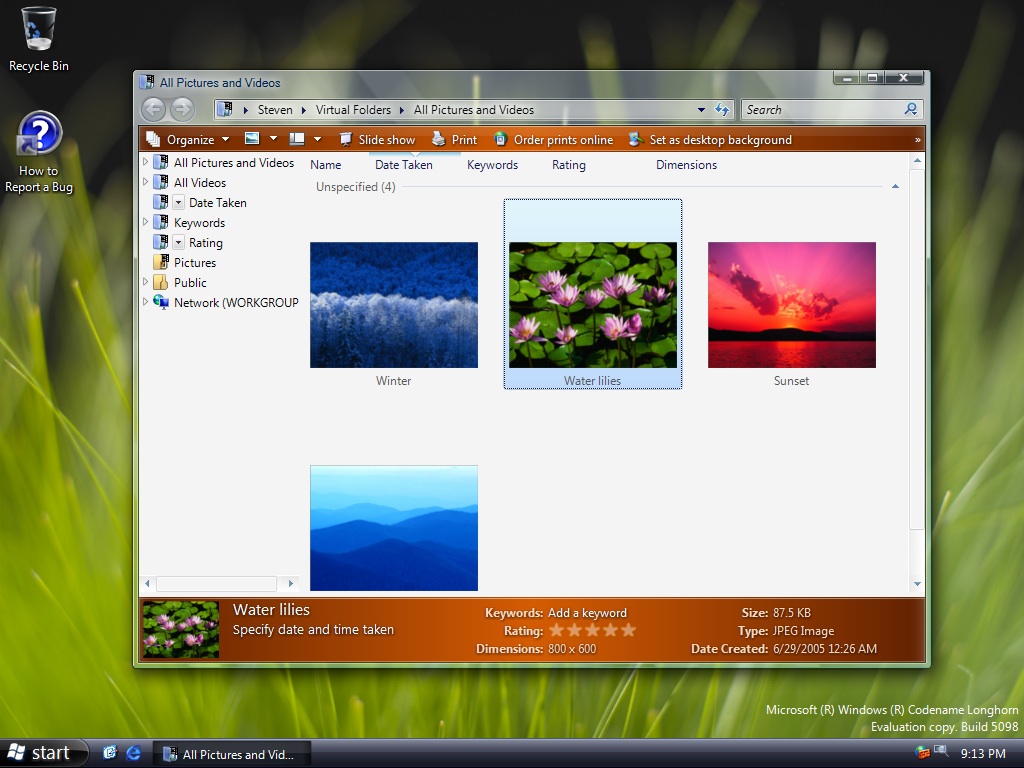Set rating to five stars
Image resolution: width=1024 pixels, height=768 pixels.
point(628,631)
